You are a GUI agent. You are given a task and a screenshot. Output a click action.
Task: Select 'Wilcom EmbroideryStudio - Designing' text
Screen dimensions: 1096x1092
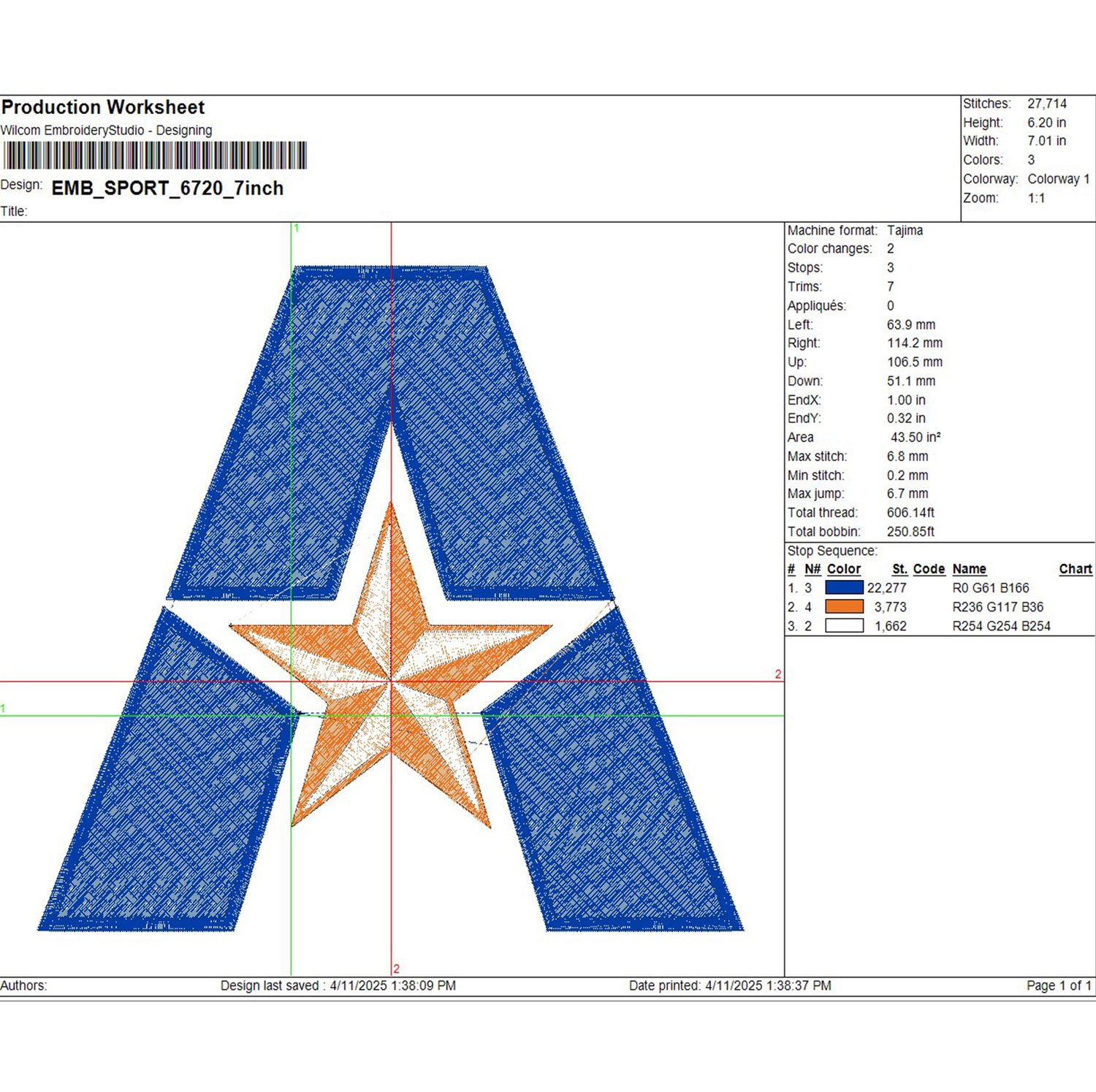click(x=107, y=130)
